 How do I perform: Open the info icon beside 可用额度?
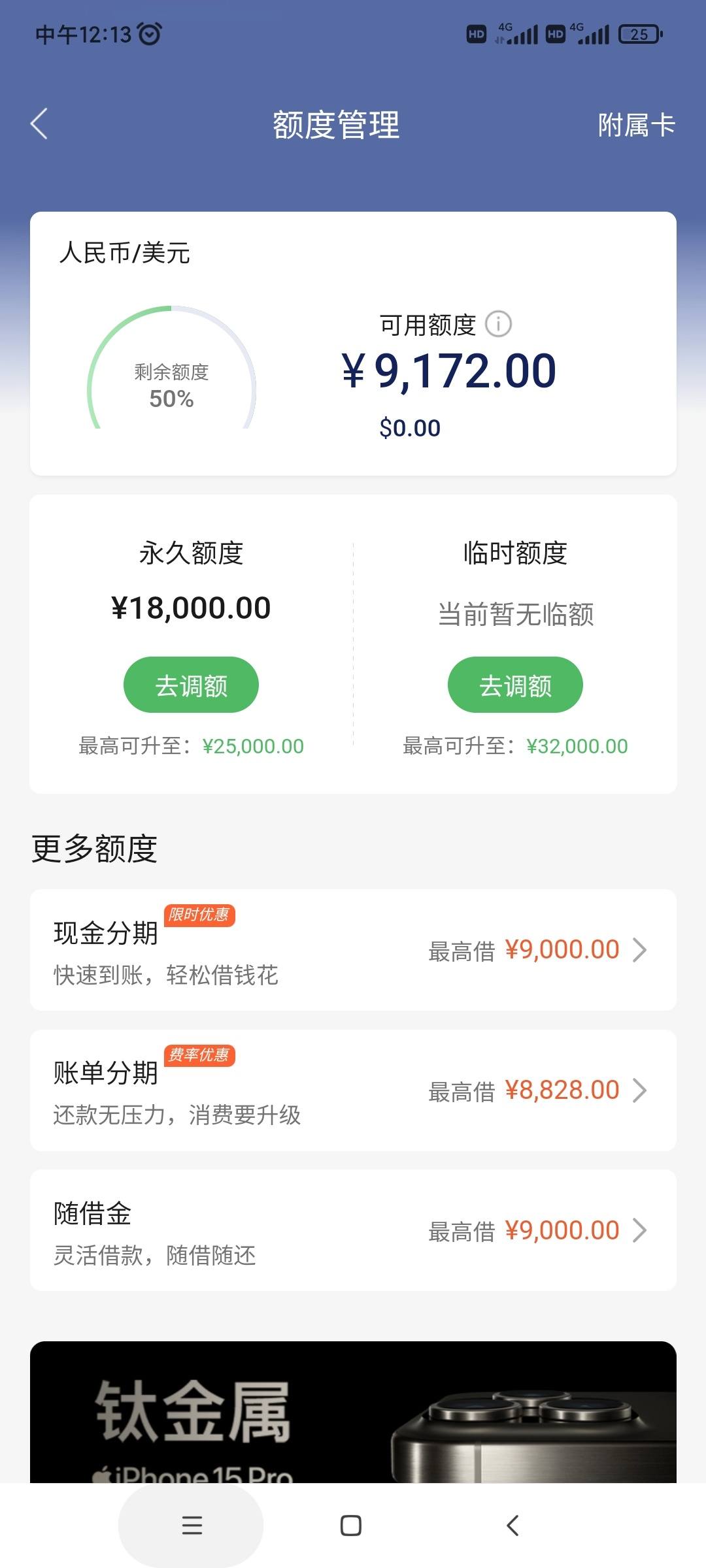498,324
